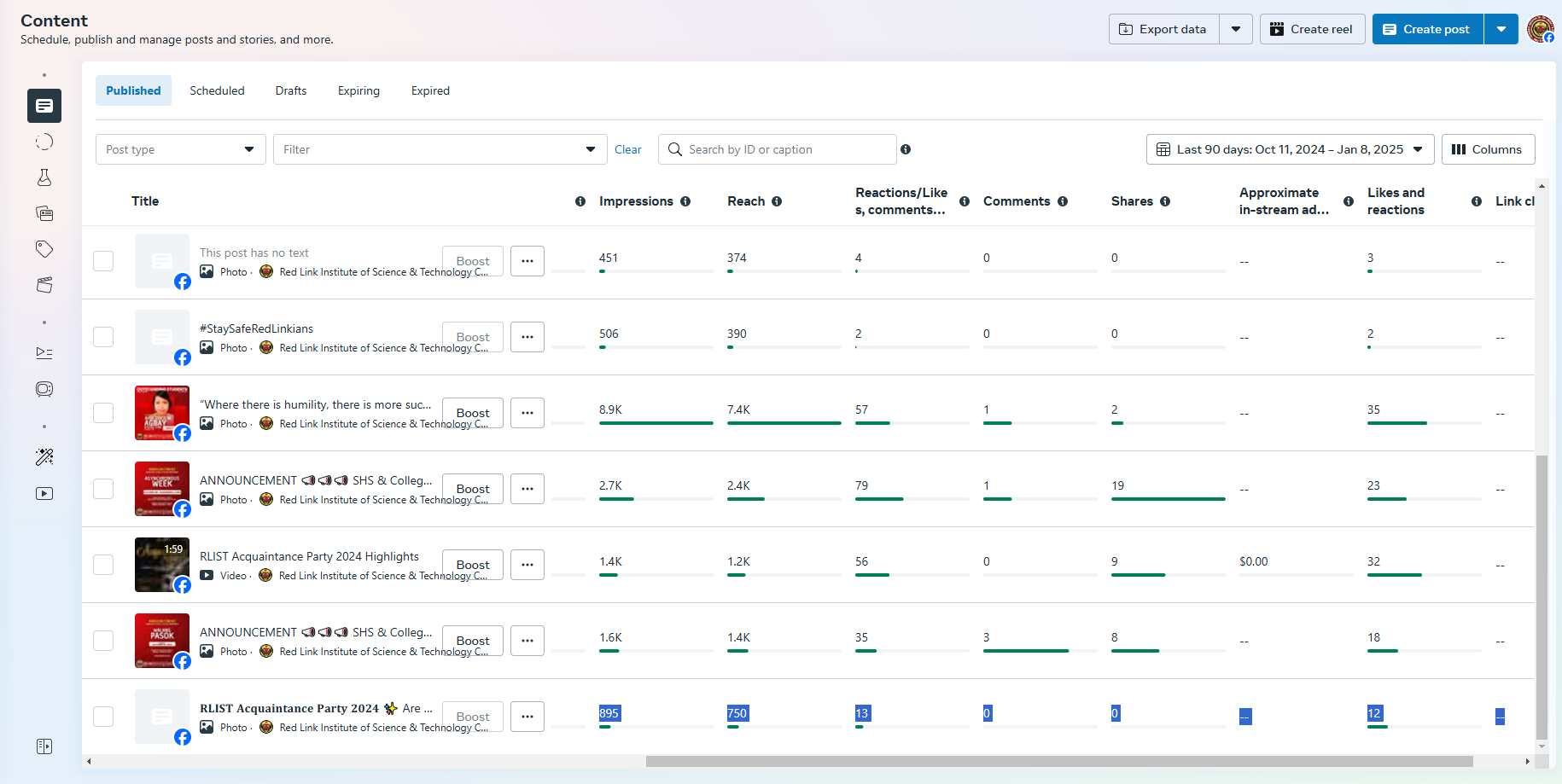The width and height of the screenshot is (1562, 784).
Task: Click the price tag icon in sidebar
Action: [x=44, y=248]
